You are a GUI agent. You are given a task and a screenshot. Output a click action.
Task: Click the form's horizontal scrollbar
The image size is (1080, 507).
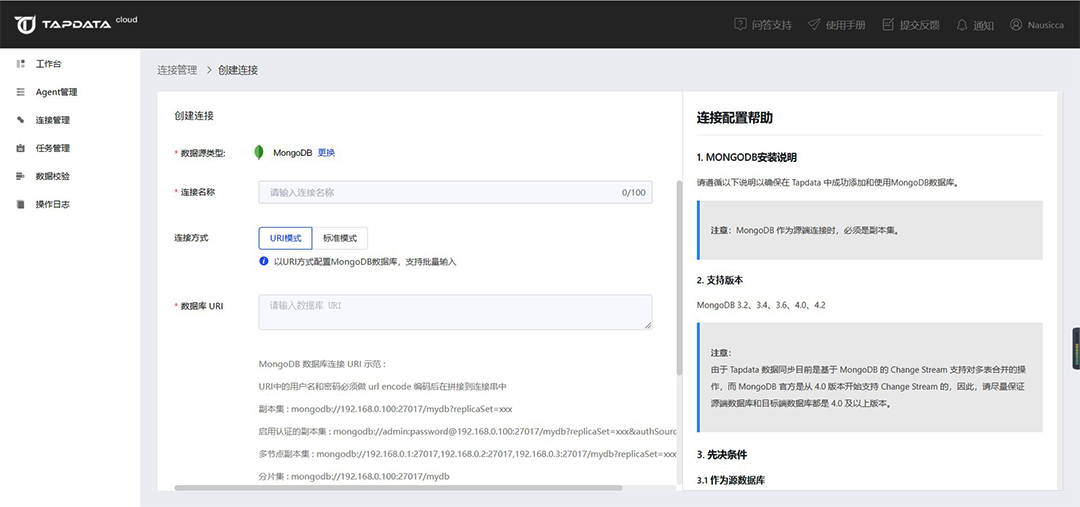point(398,488)
